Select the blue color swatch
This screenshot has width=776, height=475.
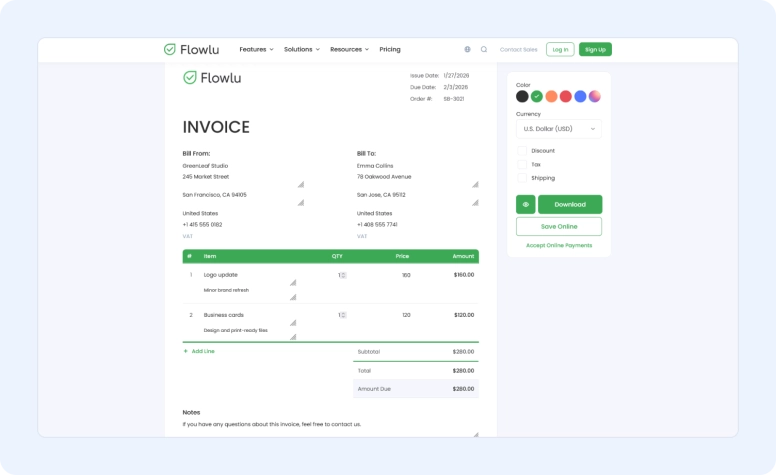(580, 96)
